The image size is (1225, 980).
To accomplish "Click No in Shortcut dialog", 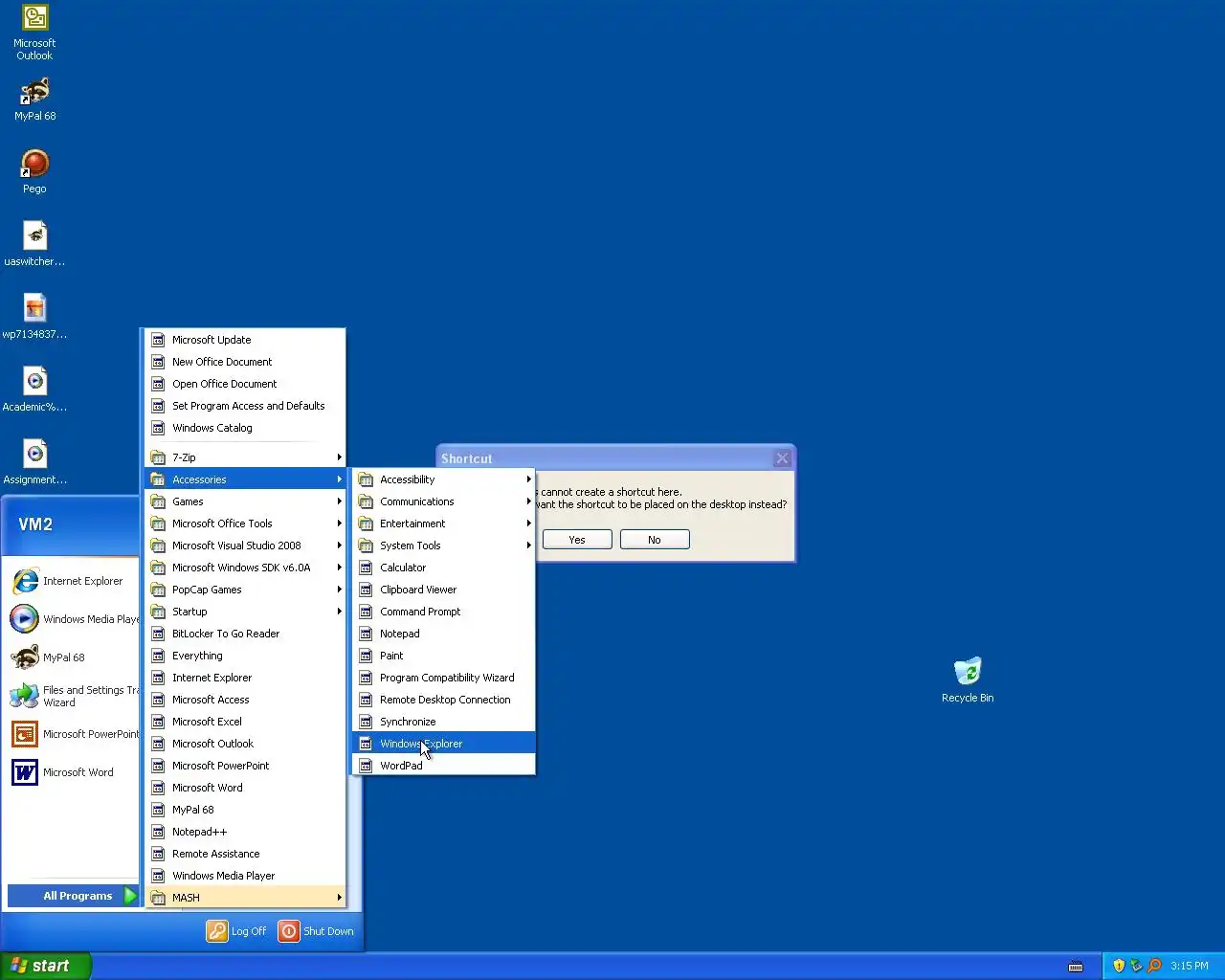I will 655,540.
